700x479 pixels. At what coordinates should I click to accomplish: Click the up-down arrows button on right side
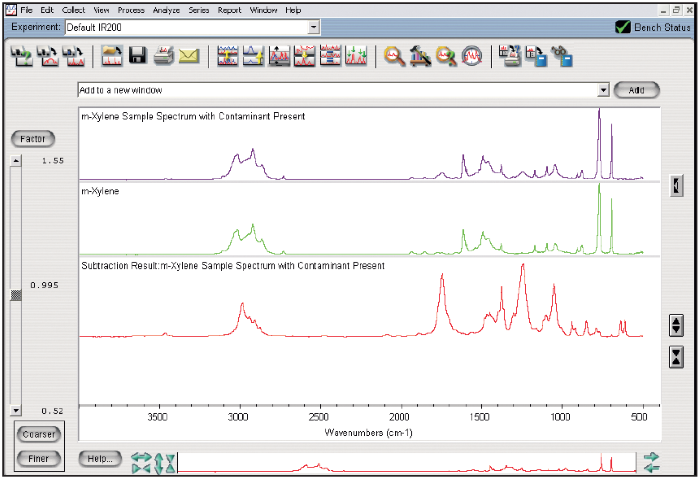(676, 325)
